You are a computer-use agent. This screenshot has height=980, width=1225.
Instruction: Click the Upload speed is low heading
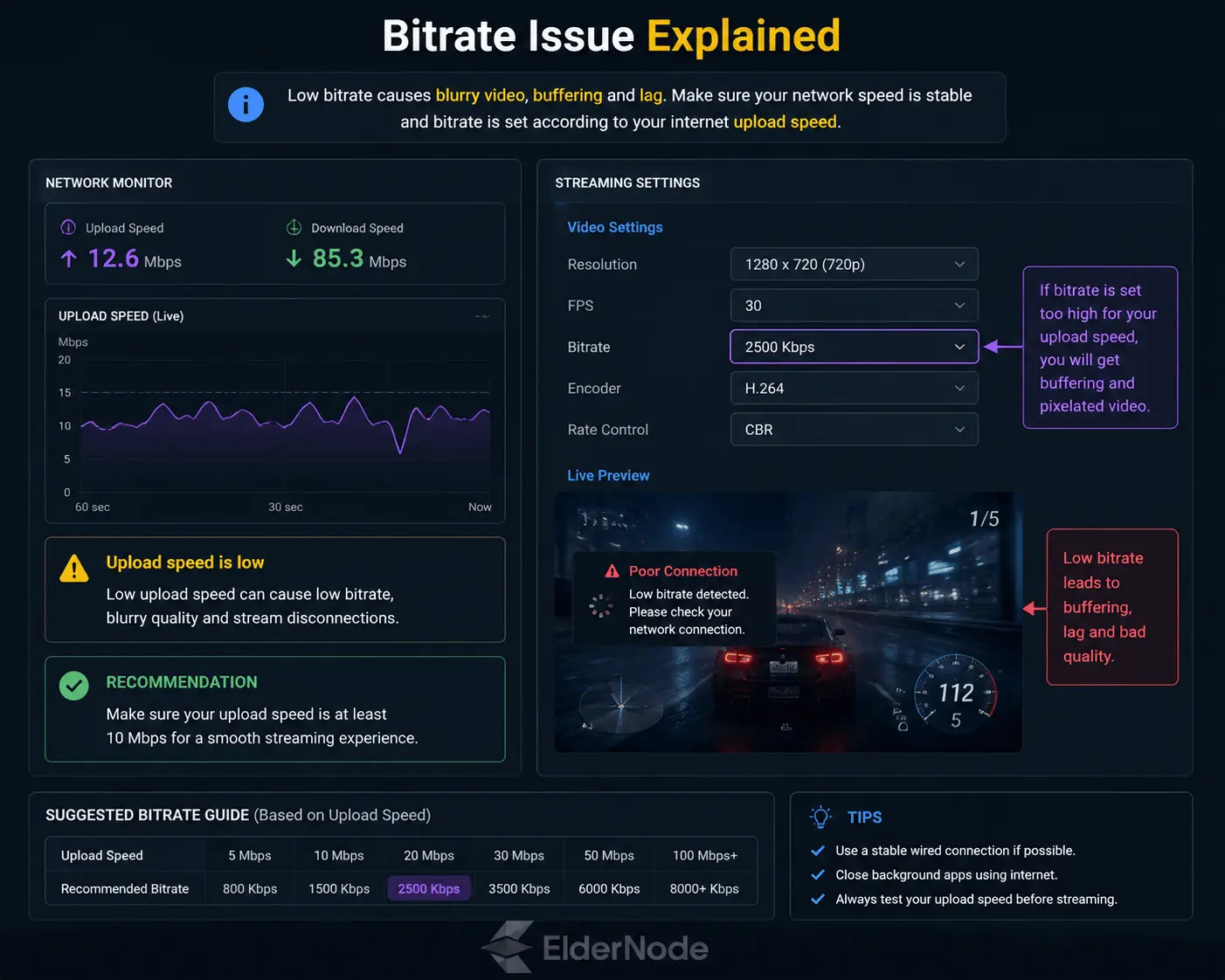point(185,562)
